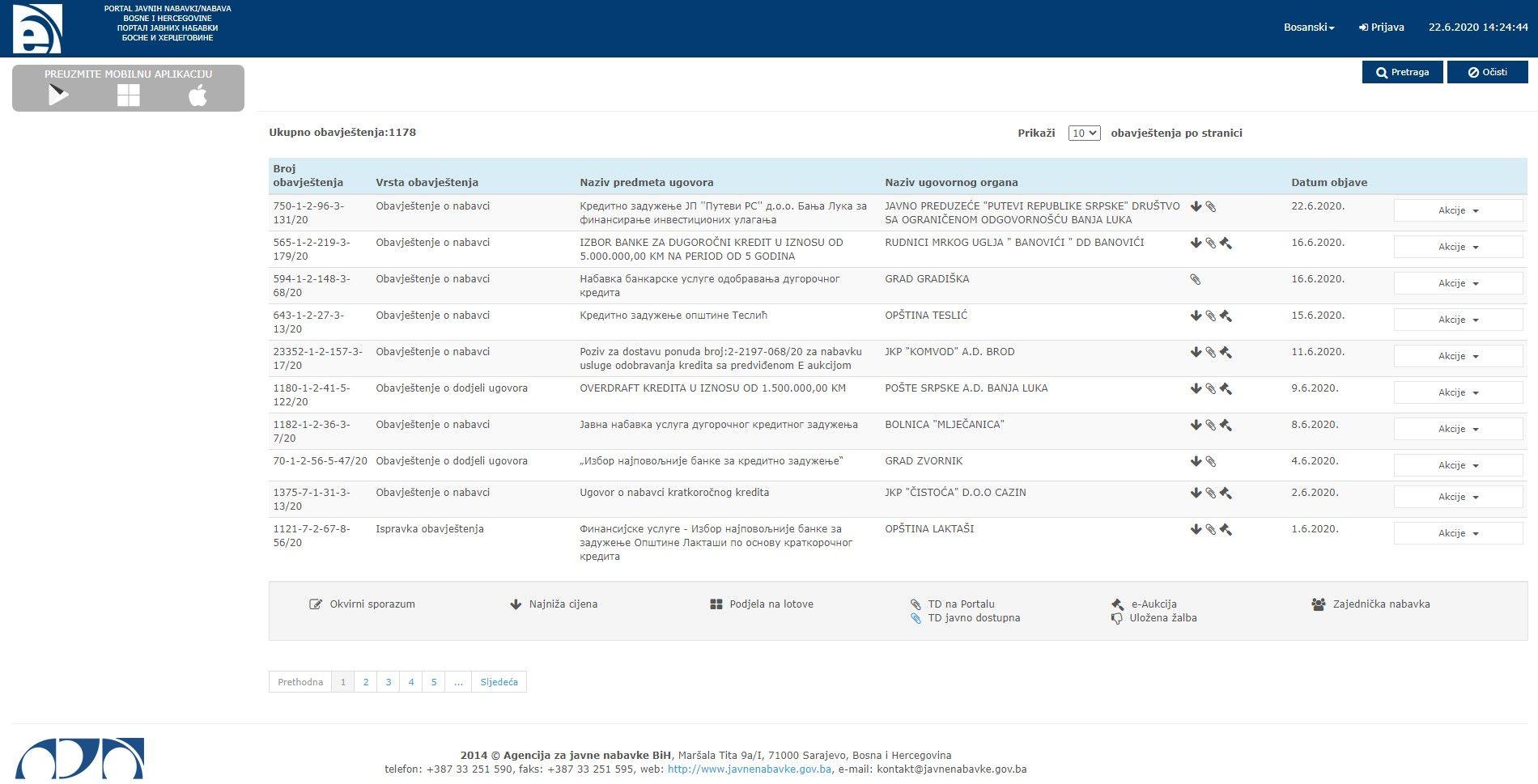Click the Vrsta obavještenja column header
This screenshot has height=784, width=1538.
(427, 183)
